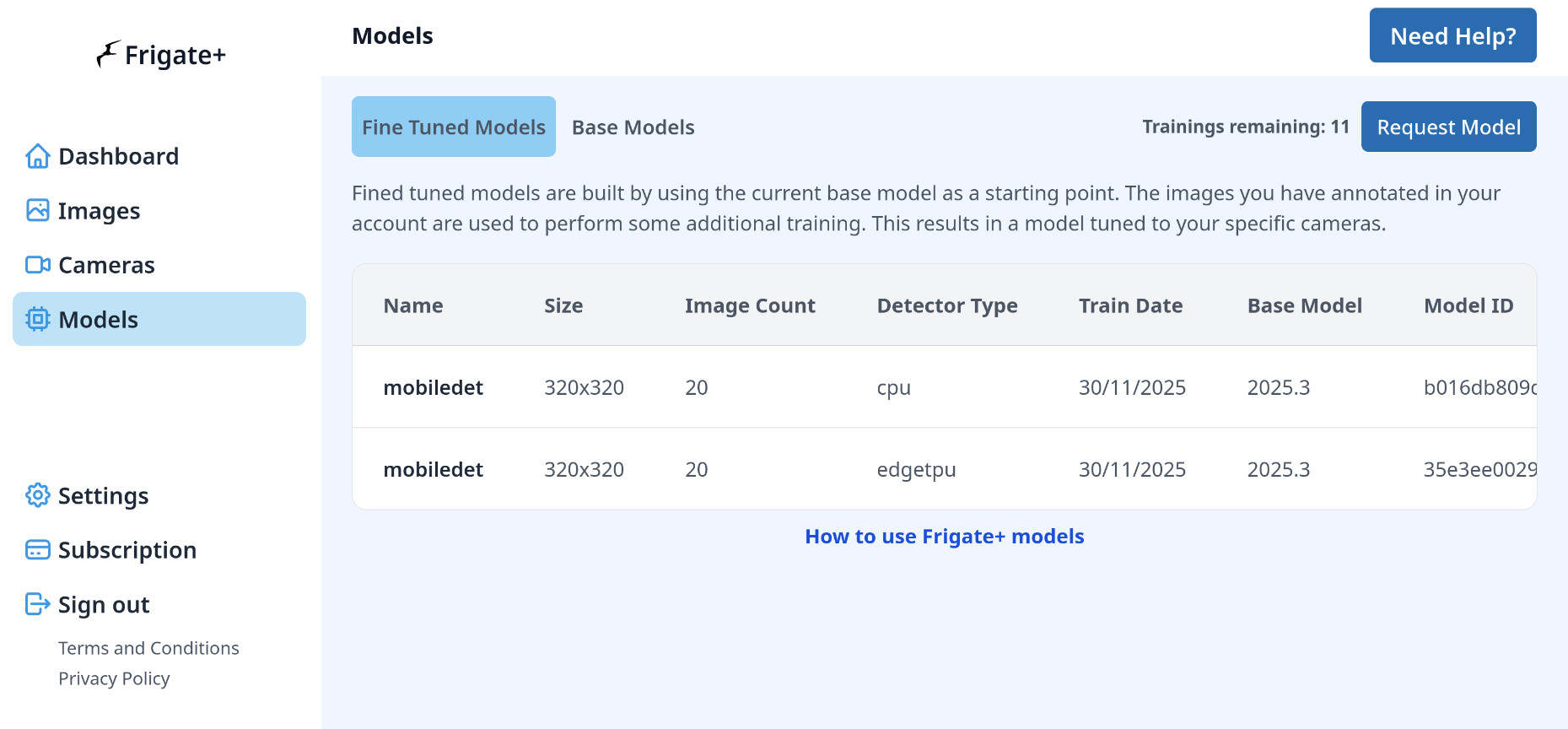Switch to the Base Models tab

coord(633,127)
